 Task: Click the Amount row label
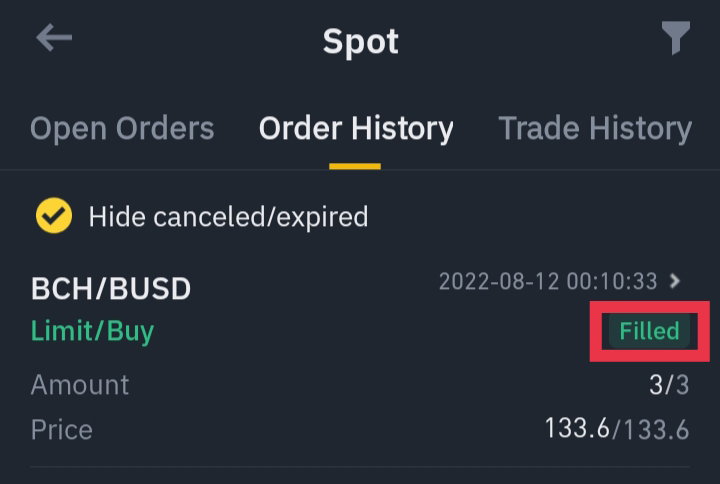80,385
